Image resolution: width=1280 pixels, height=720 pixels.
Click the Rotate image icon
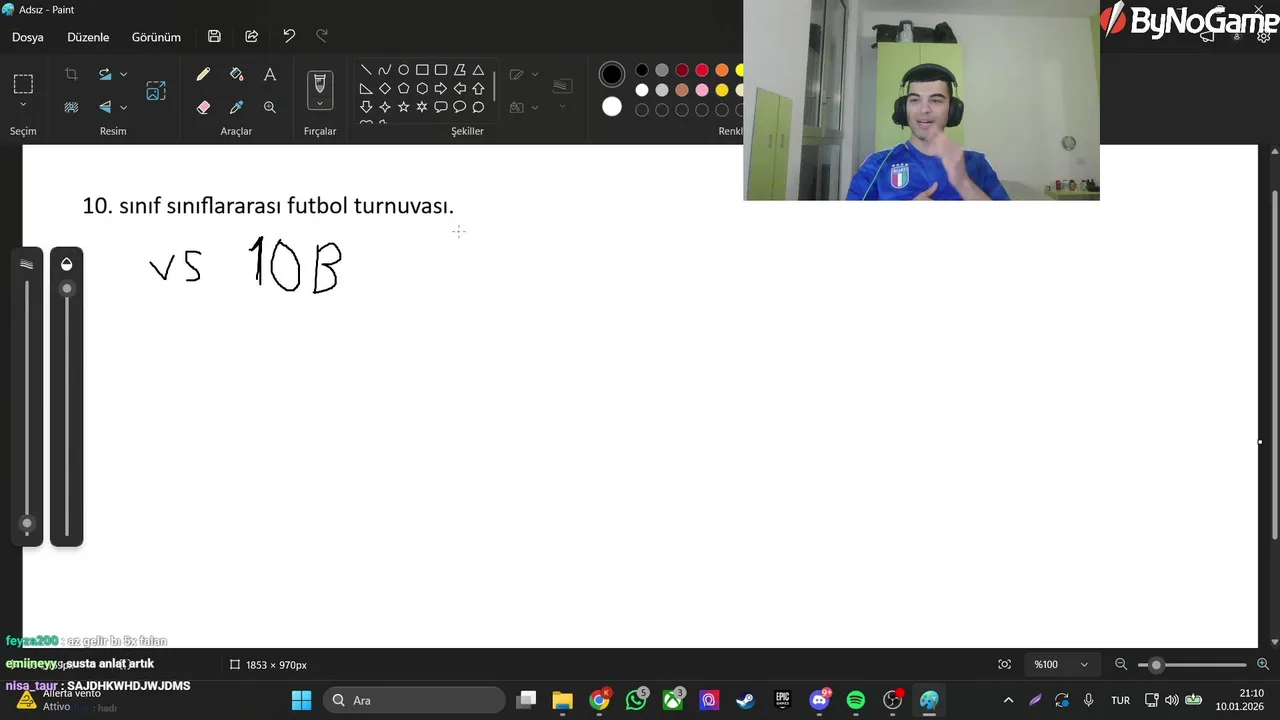[x=105, y=74]
